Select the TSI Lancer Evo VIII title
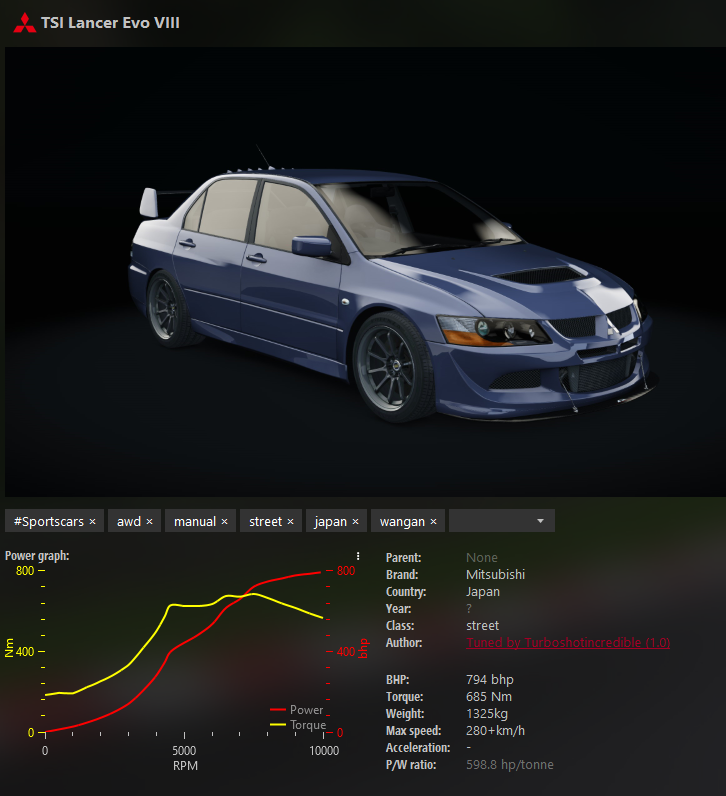The height and width of the screenshot is (796, 726). pos(110,23)
